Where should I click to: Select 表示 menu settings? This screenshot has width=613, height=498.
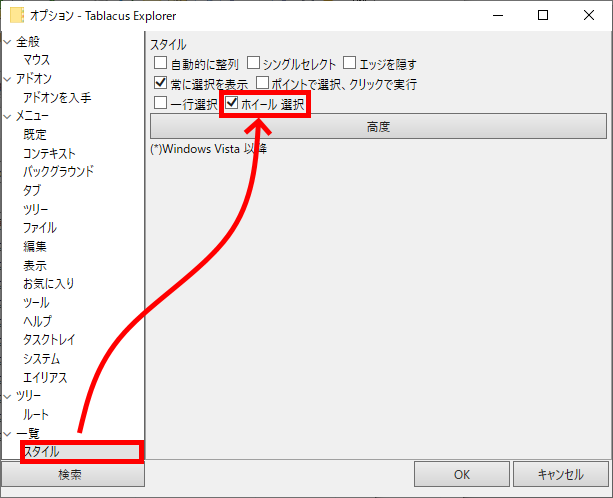pyautogui.click(x=35, y=265)
